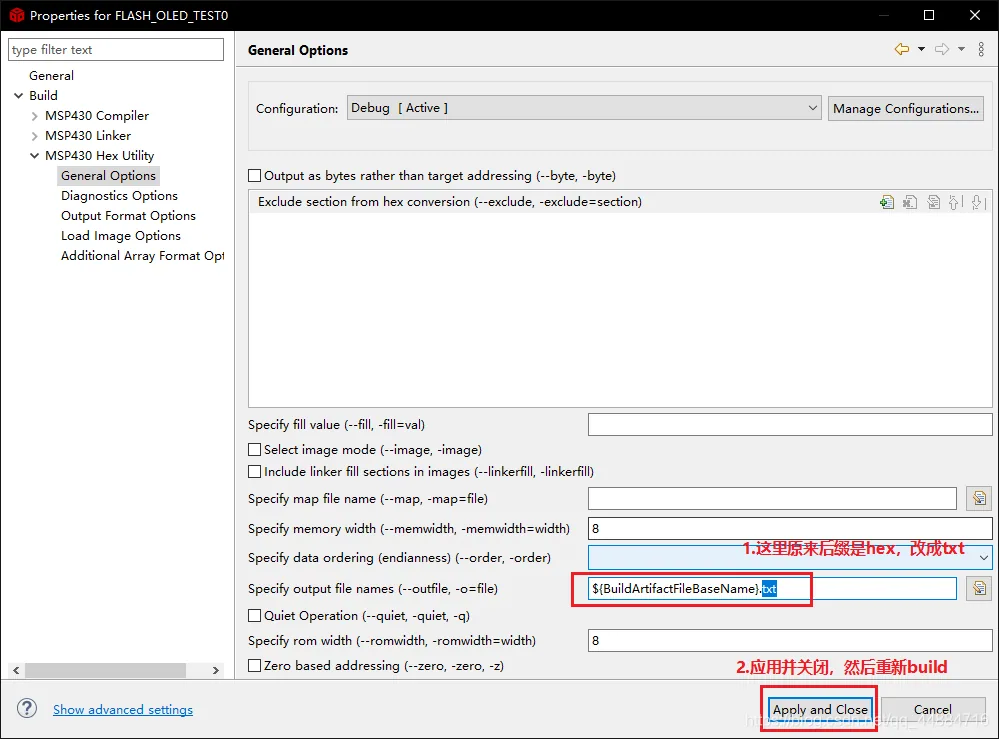Screen dimensions: 999x739
Task: Select Additional Array Format Options item
Action: click(x=143, y=255)
